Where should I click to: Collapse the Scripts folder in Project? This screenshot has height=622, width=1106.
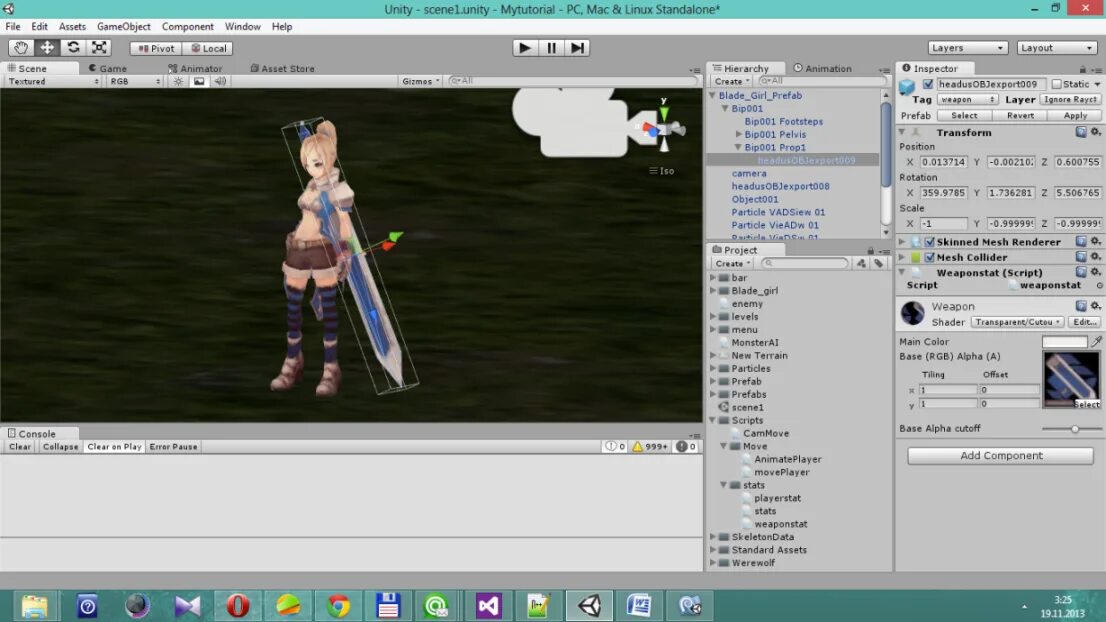(712, 420)
